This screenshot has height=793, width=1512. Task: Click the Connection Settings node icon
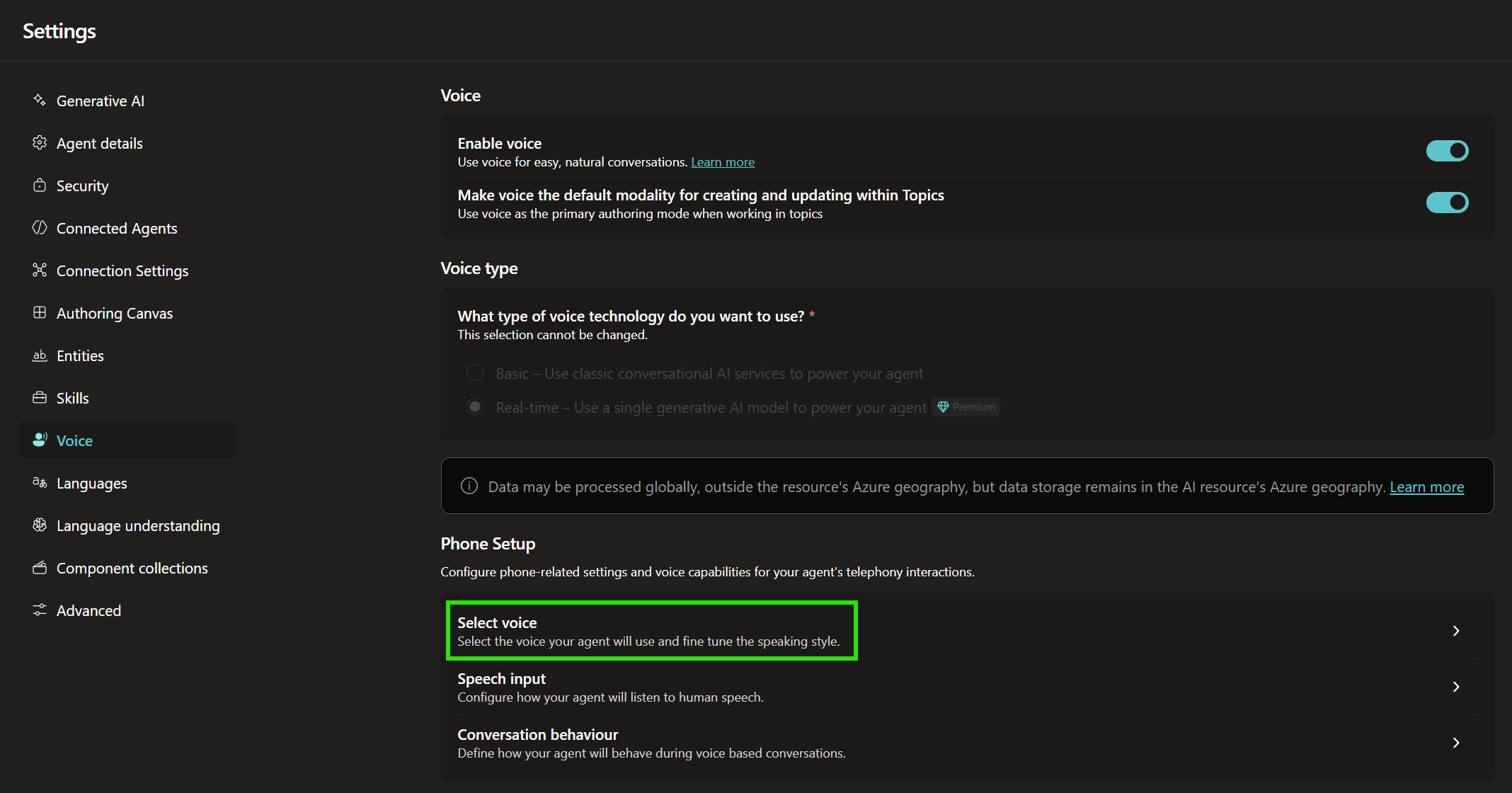[40, 270]
